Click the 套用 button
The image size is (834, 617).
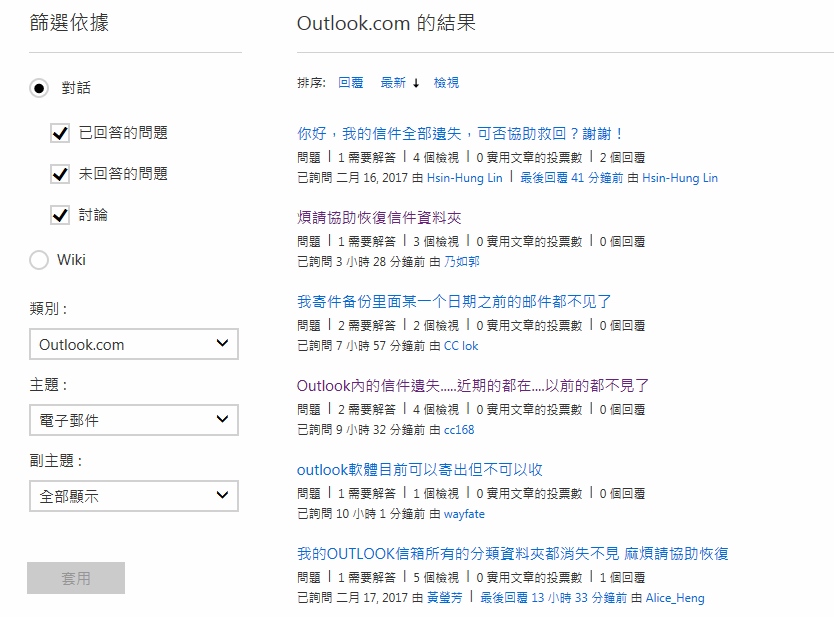76,578
